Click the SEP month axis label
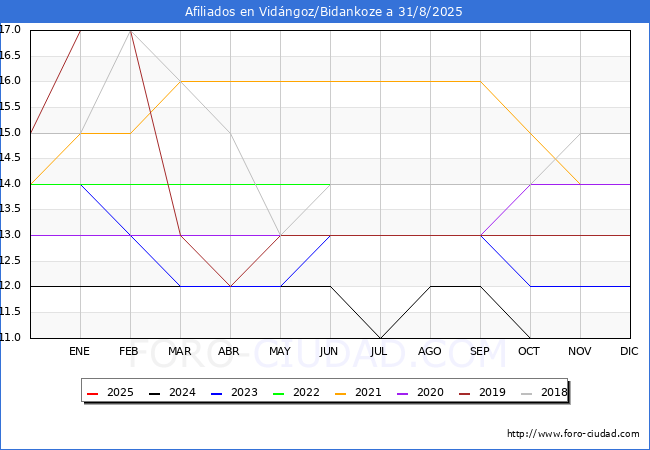Viewport: 650px width, 450px height. [x=480, y=351]
